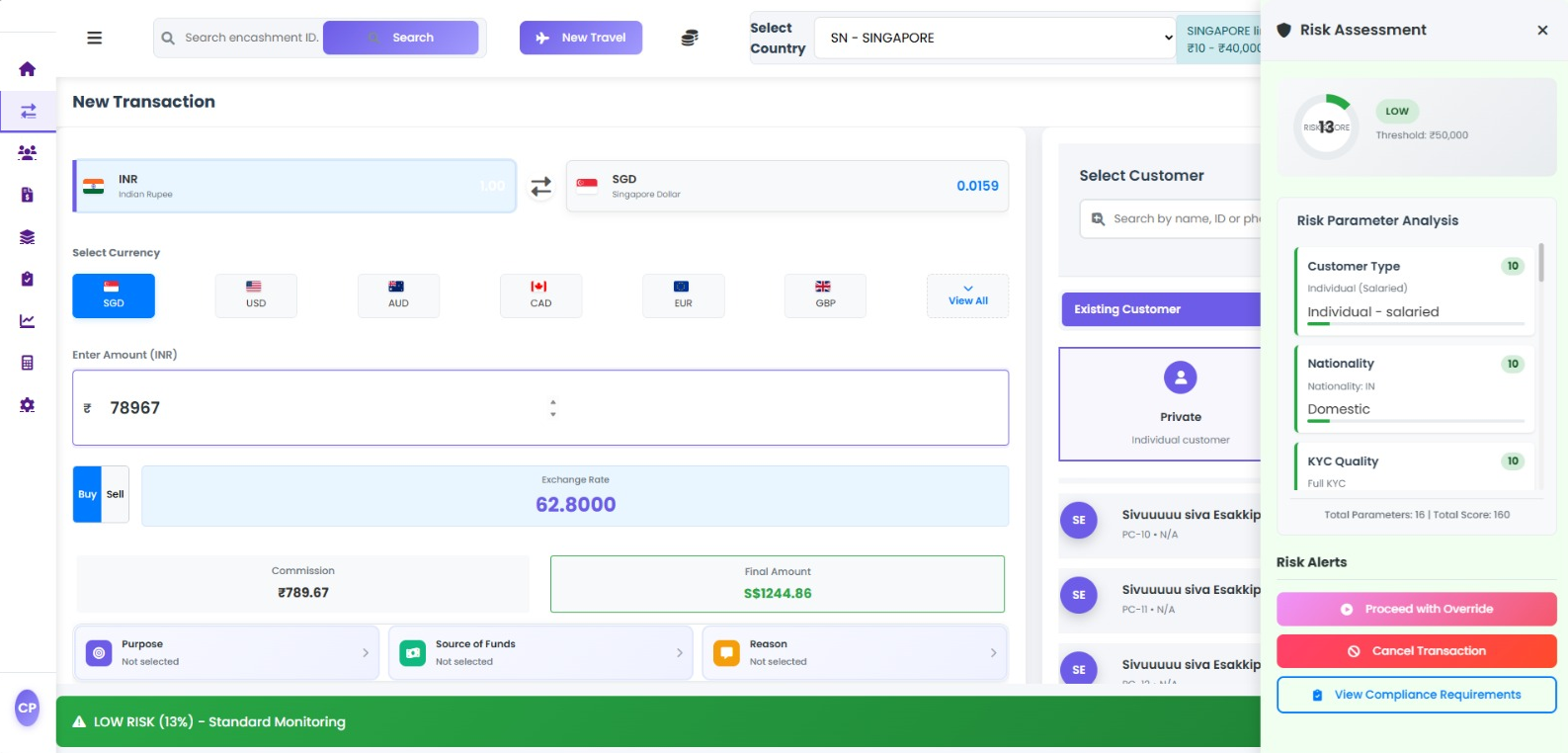Screen dimensions: 1568x753
Task: Focus the Enter Amount (INR) field
Action: point(540,408)
